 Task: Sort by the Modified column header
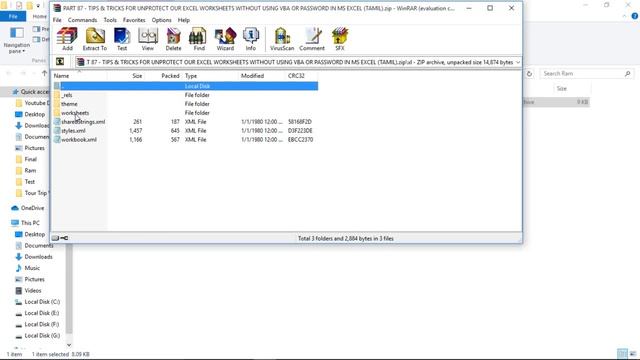pyautogui.click(x=262, y=76)
